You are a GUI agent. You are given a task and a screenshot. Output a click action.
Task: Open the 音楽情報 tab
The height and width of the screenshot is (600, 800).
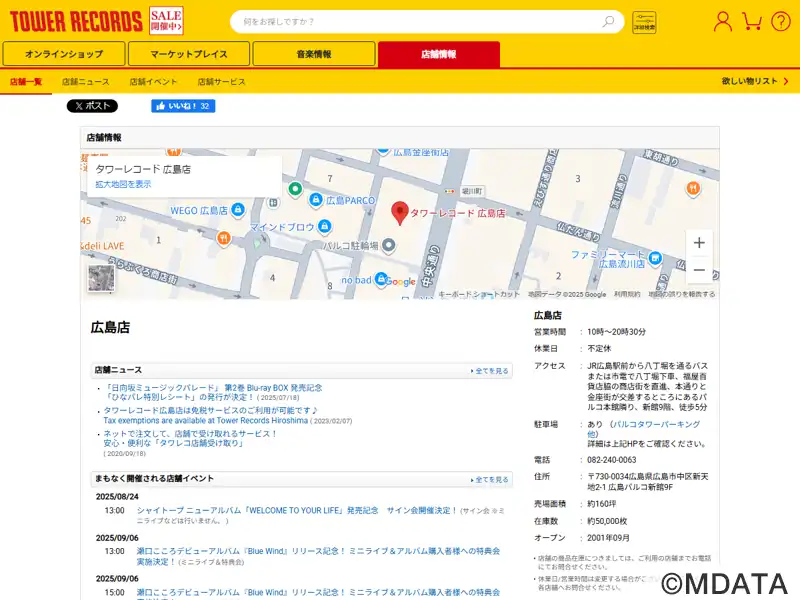click(x=314, y=54)
